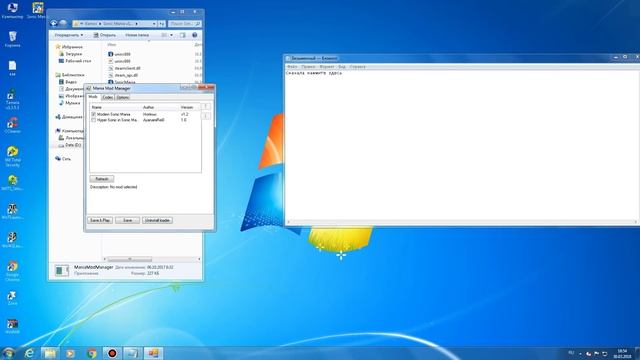
Task: Open Музыка library in Explorer sidebar
Action: tap(69, 103)
